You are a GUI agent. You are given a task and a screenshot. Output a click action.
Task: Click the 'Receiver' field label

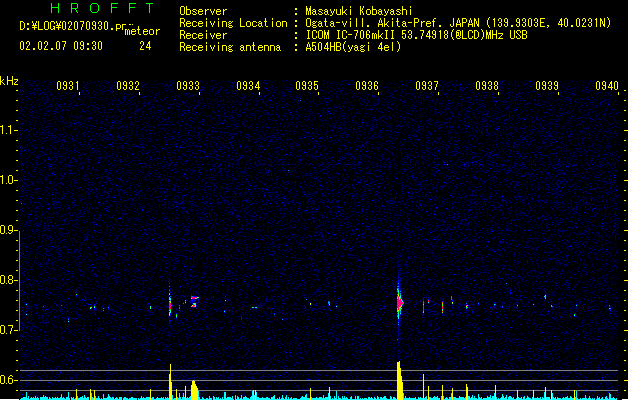[x=203, y=35]
